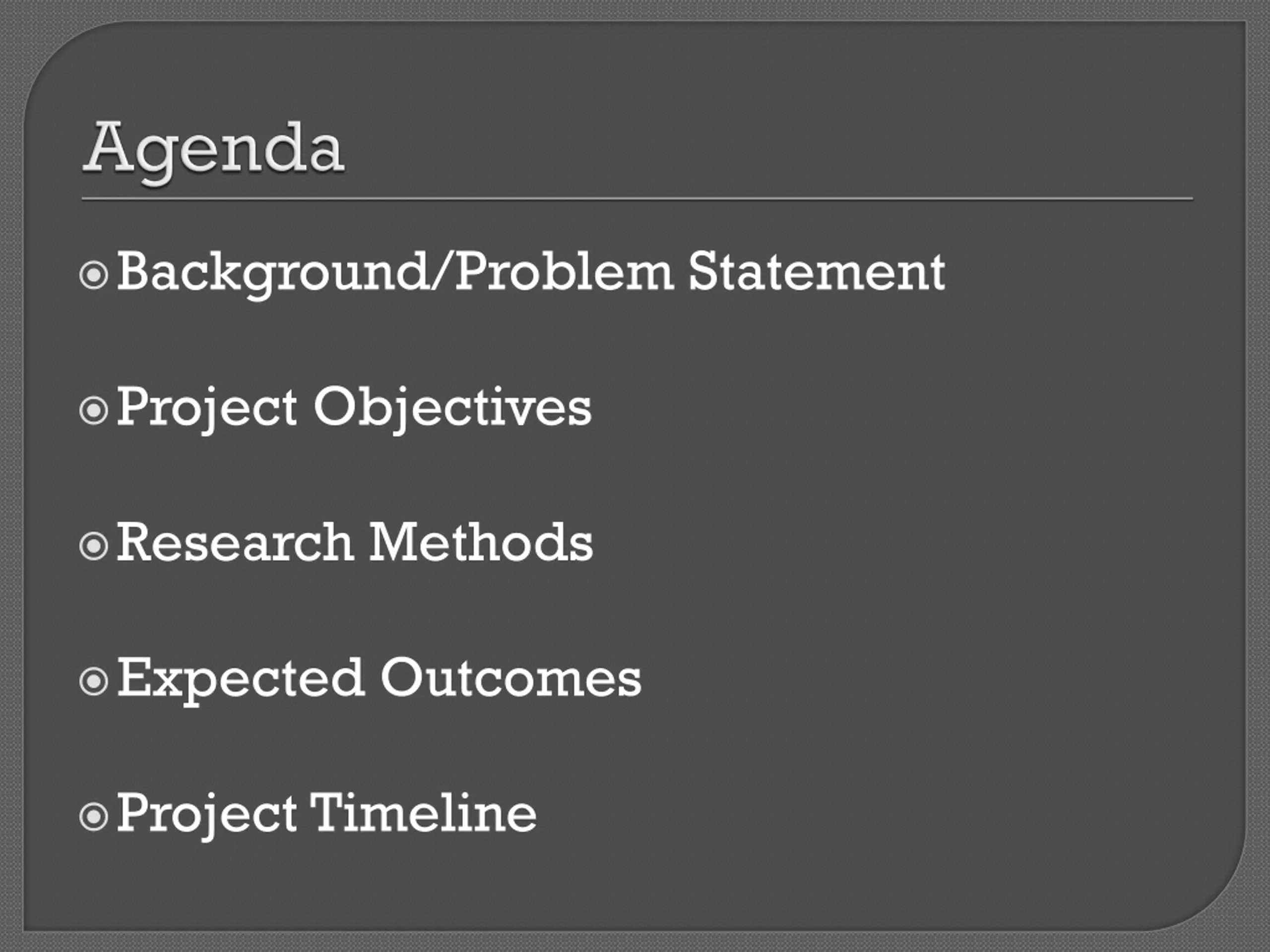Screen dimensions: 1270x952
Task: Click the bullet icon beside Research Methods
Action: tap(94, 546)
